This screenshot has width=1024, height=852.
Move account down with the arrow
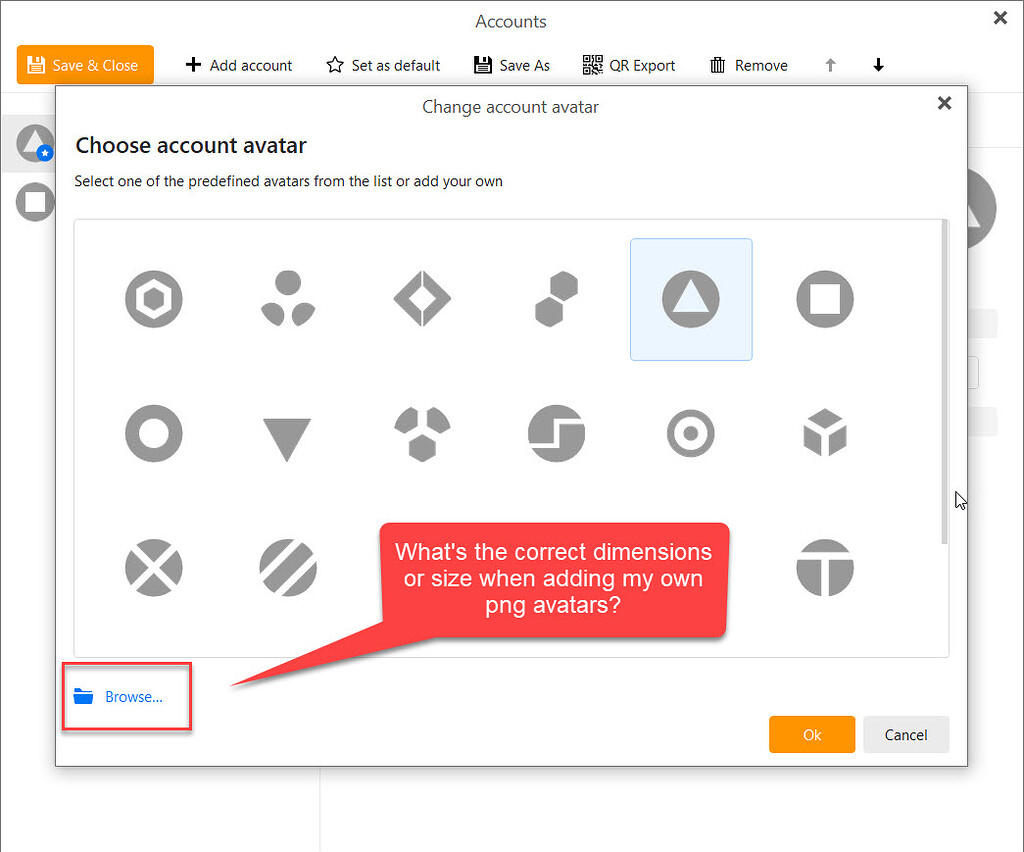(878, 65)
